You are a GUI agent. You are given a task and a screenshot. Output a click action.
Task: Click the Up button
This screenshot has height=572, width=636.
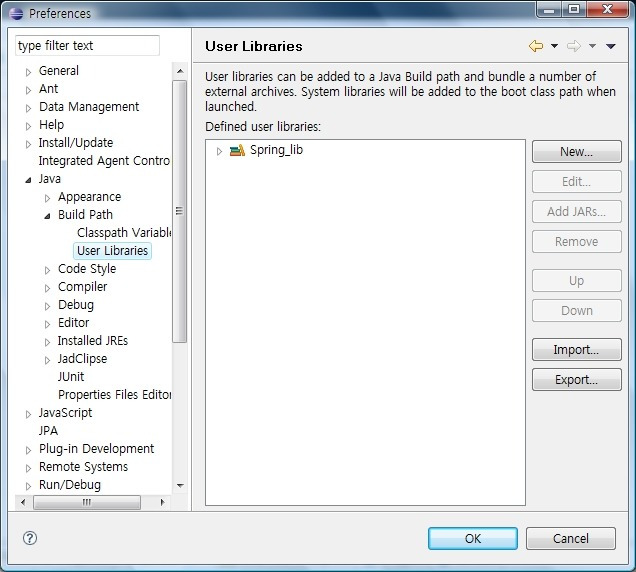pyautogui.click(x=576, y=281)
